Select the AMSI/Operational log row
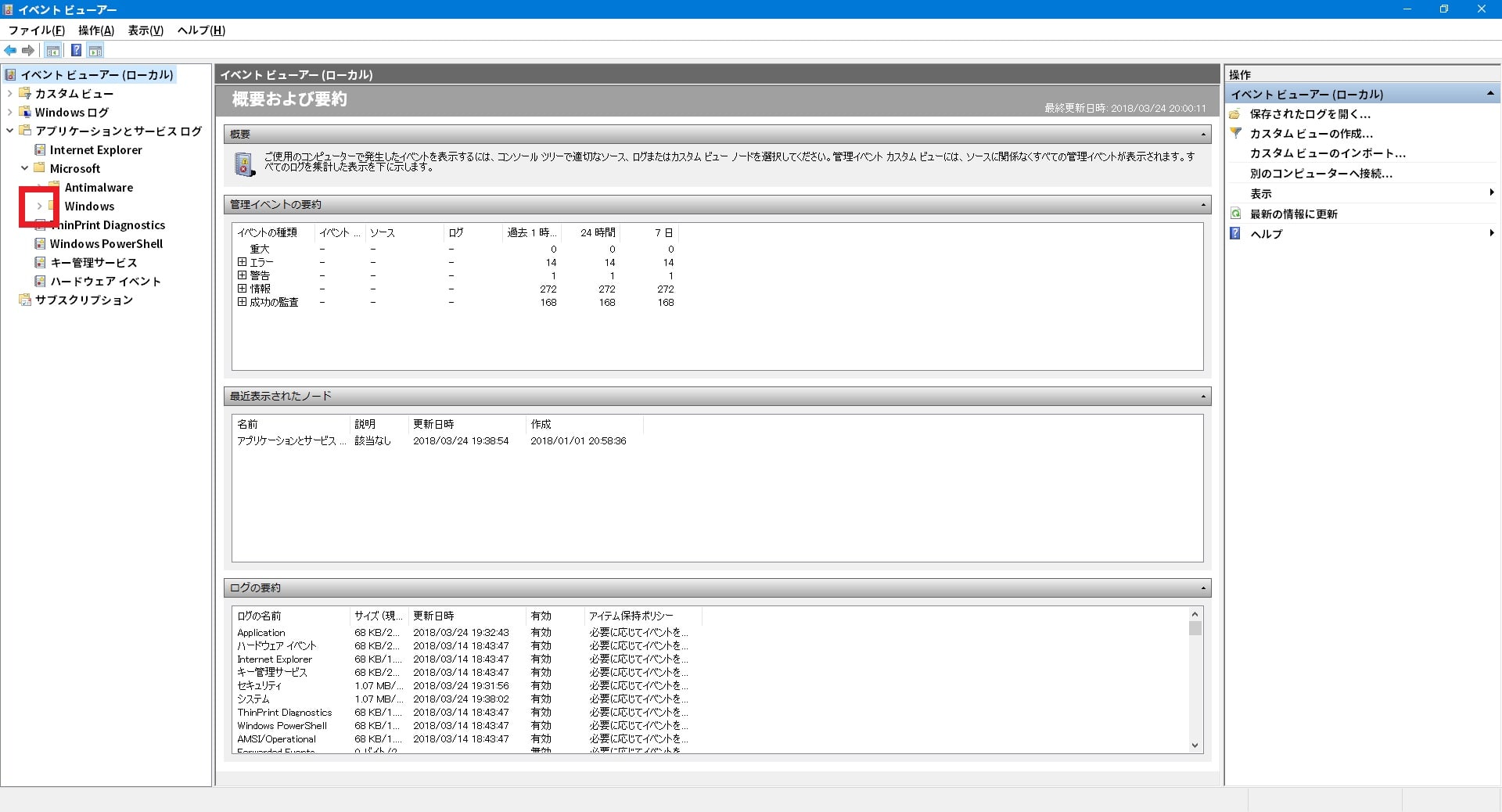 pos(277,739)
